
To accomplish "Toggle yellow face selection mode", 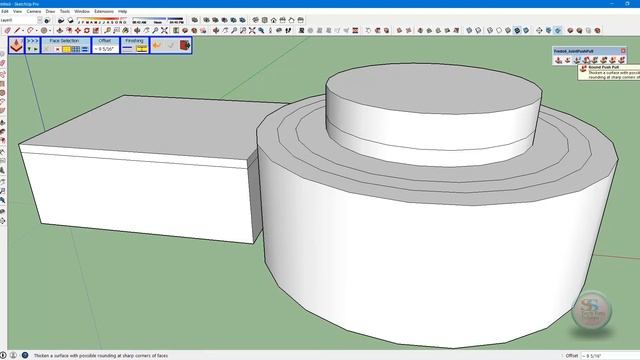I will coord(67,49).
